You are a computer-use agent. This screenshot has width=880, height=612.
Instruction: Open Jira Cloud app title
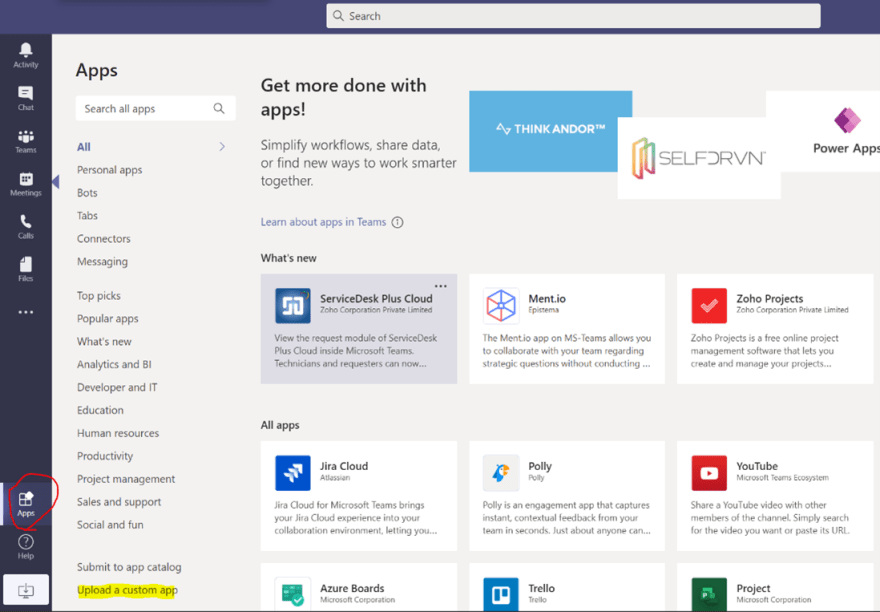(x=344, y=466)
